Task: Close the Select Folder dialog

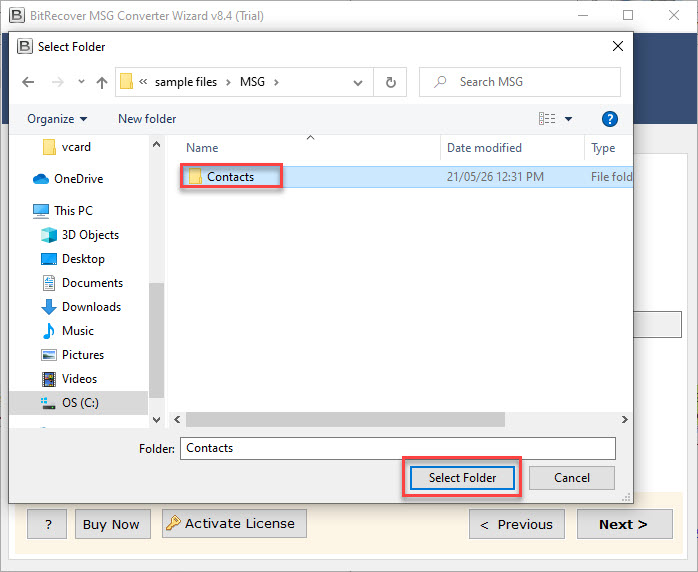Action: (x=617, y=46)
